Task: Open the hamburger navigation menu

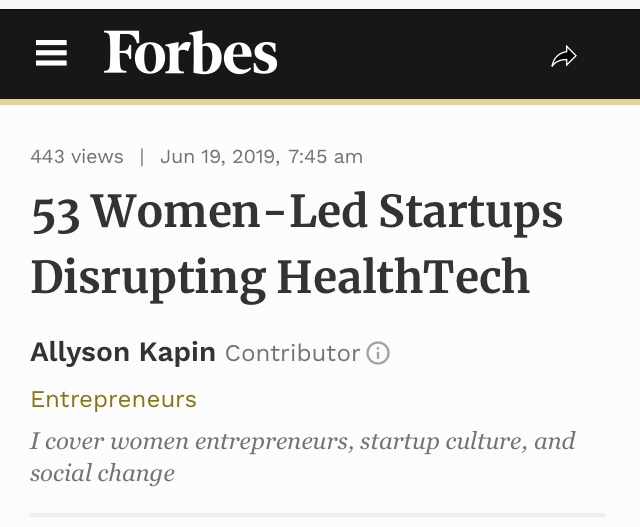Action: (x=51, y=54)
